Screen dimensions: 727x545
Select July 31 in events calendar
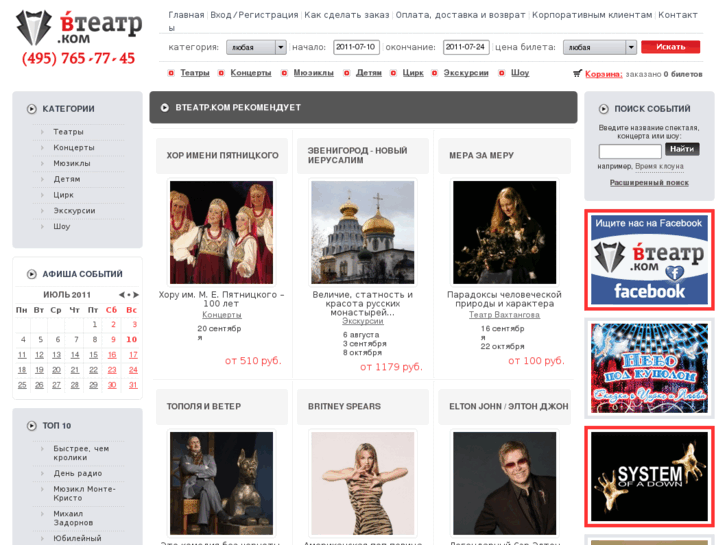[133, 385]
